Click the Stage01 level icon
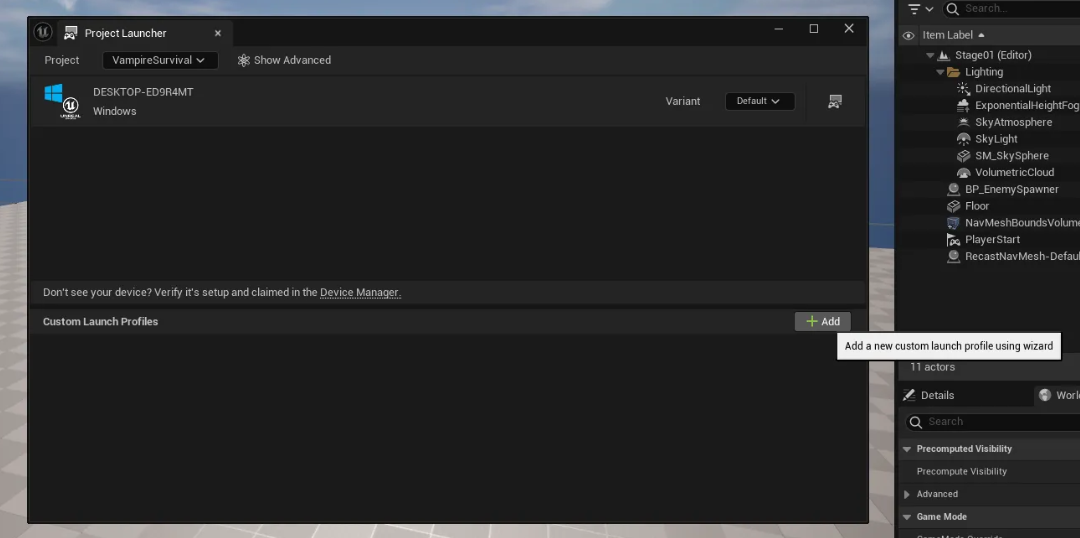This screenshot has width=1080, height=538. coord(943,55)
